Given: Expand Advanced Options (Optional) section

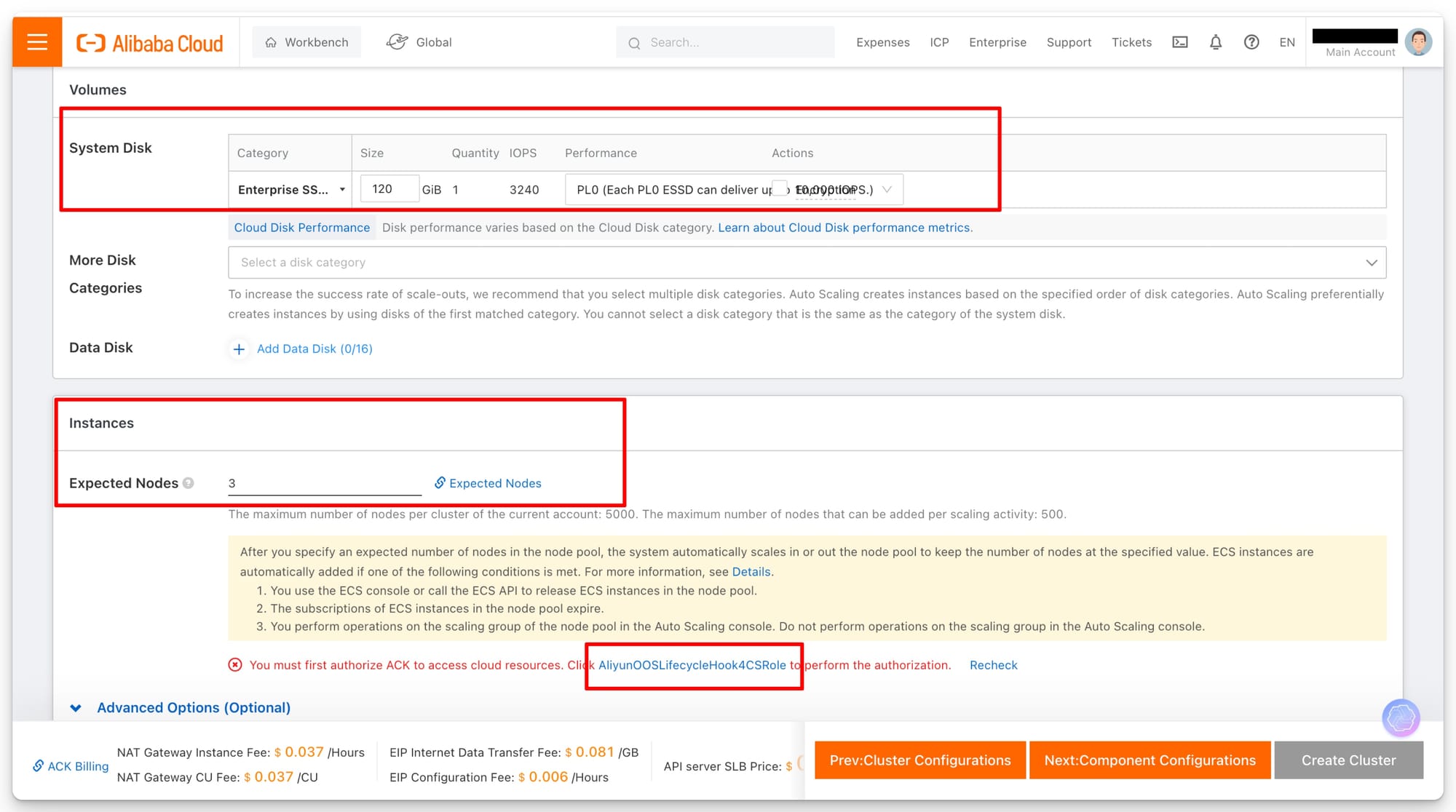Looking at the screenshot, I should 194,708.
